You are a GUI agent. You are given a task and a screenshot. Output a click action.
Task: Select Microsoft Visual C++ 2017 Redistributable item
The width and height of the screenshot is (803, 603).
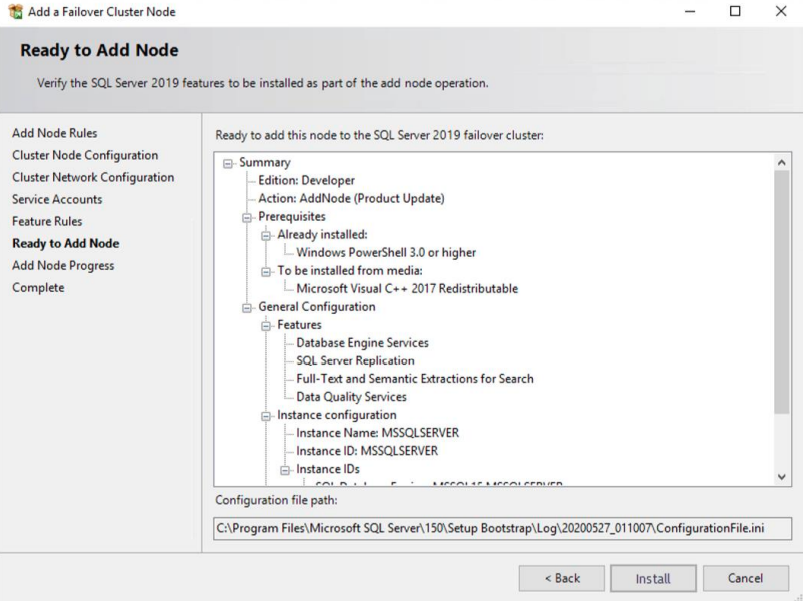[407, 288]
